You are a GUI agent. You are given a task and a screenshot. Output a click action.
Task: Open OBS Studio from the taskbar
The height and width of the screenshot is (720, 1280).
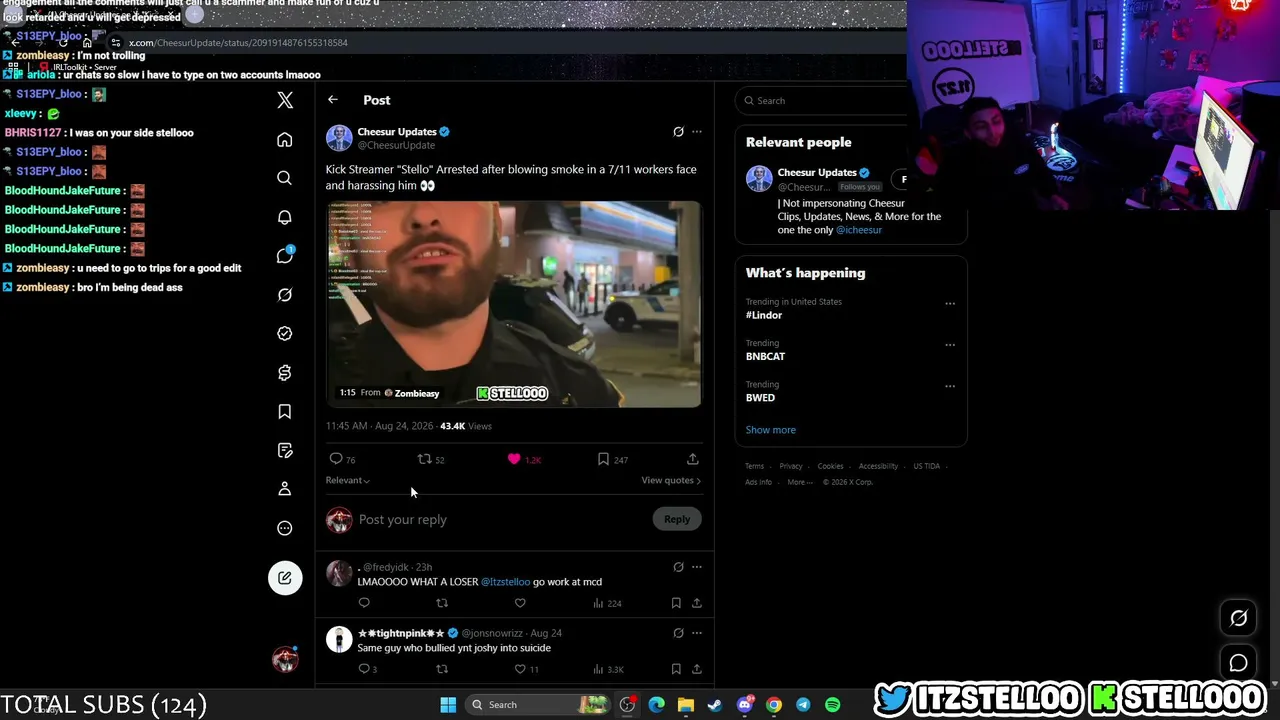(x=627, y=705)
